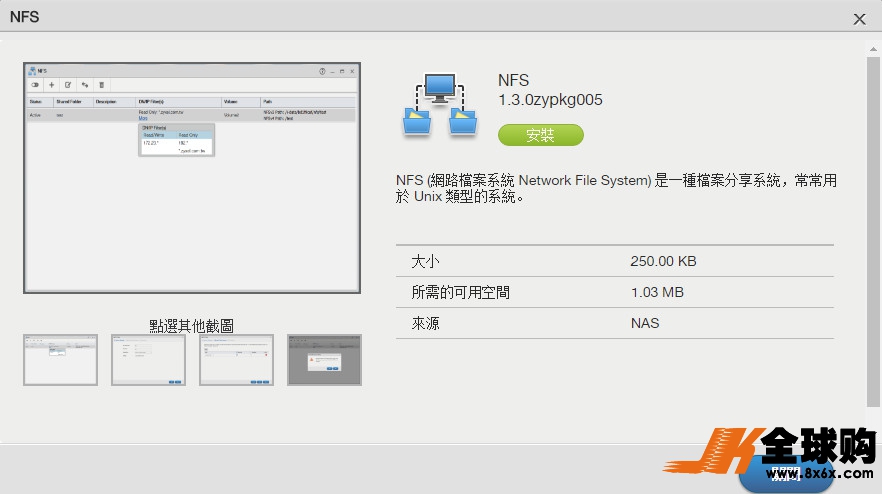
Task: Select the second screenshot thumbnail
Action: [x=148, y=360]
